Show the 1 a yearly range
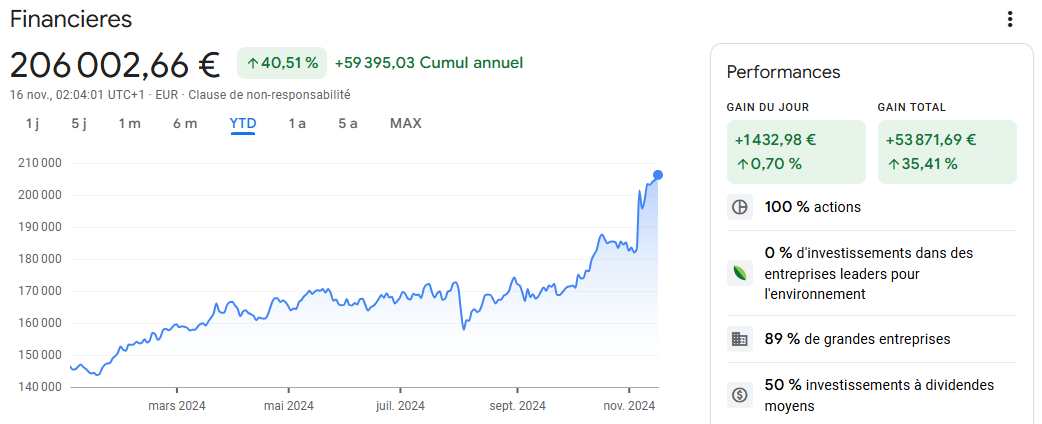 pyautogui.click(x=297, y=124)
